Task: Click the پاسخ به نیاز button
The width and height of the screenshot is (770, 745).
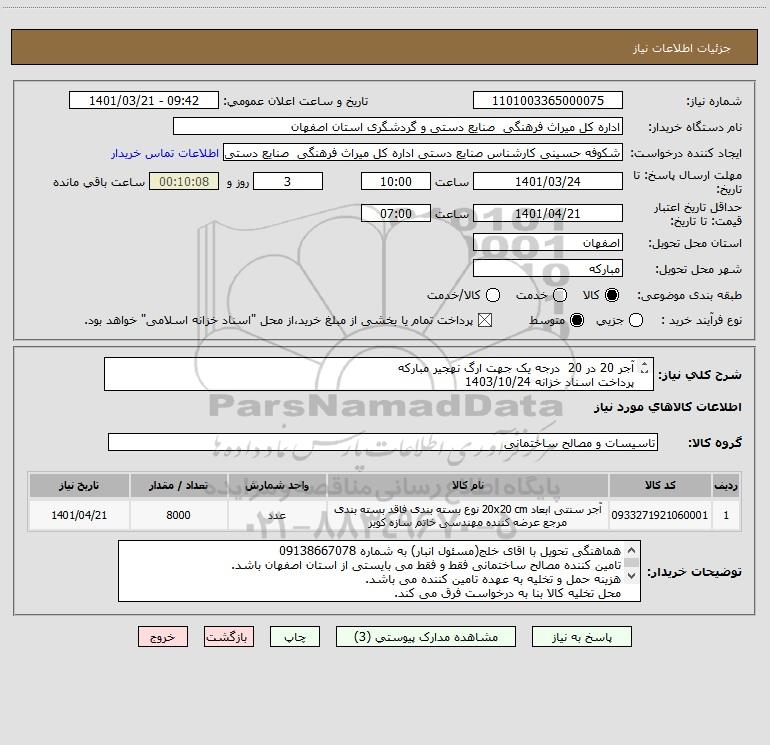Action: tap(581, 637)
